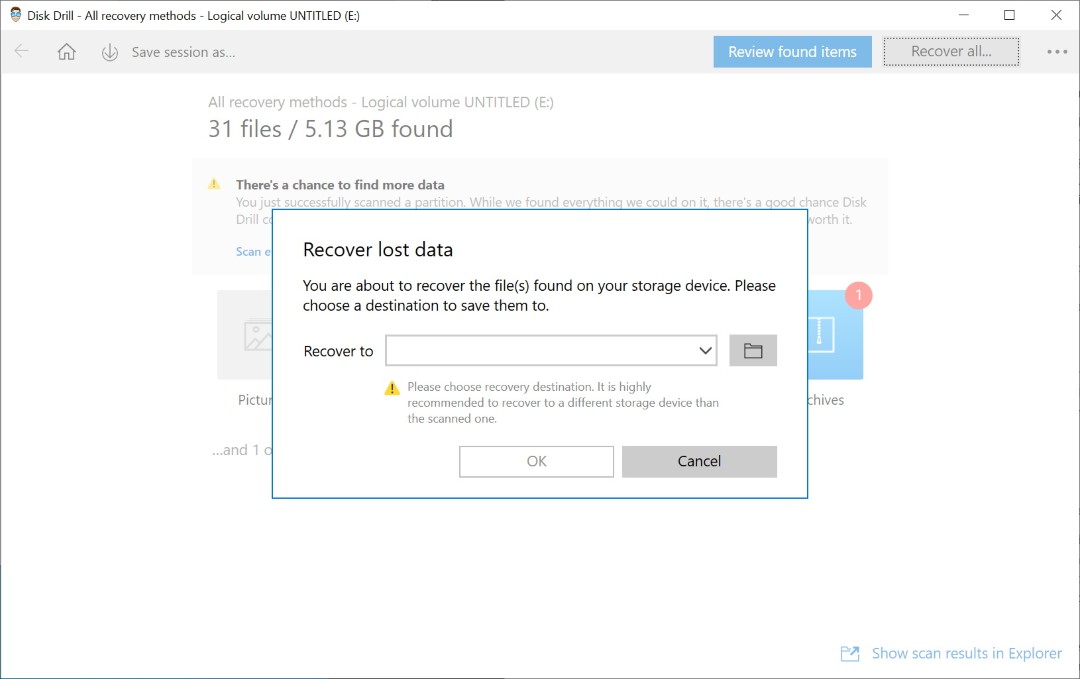Click the Recover lost data heading

pyautogui.click(x=377, y=249)
